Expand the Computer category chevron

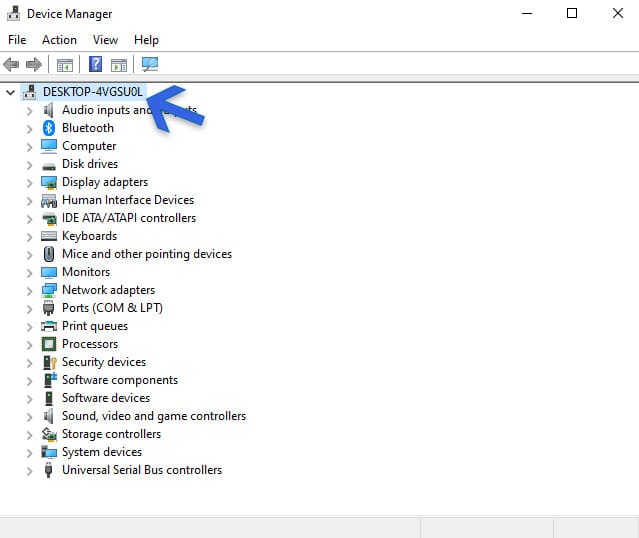click(x=29, y=147)
